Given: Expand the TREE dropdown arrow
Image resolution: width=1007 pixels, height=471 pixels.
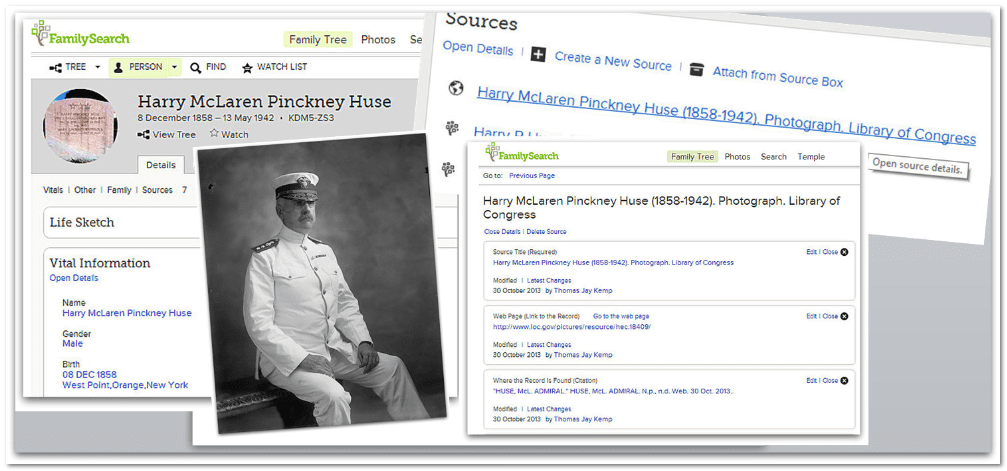Looking at the screenshot, I should tap(98, 67).
